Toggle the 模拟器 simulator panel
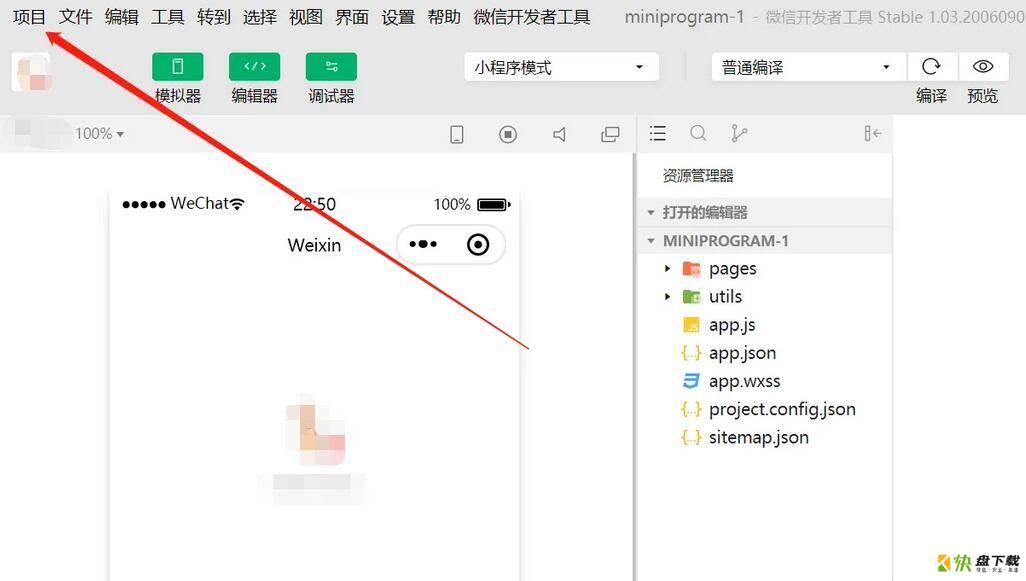The image size is (1026, 581). [x=177, y=67]
